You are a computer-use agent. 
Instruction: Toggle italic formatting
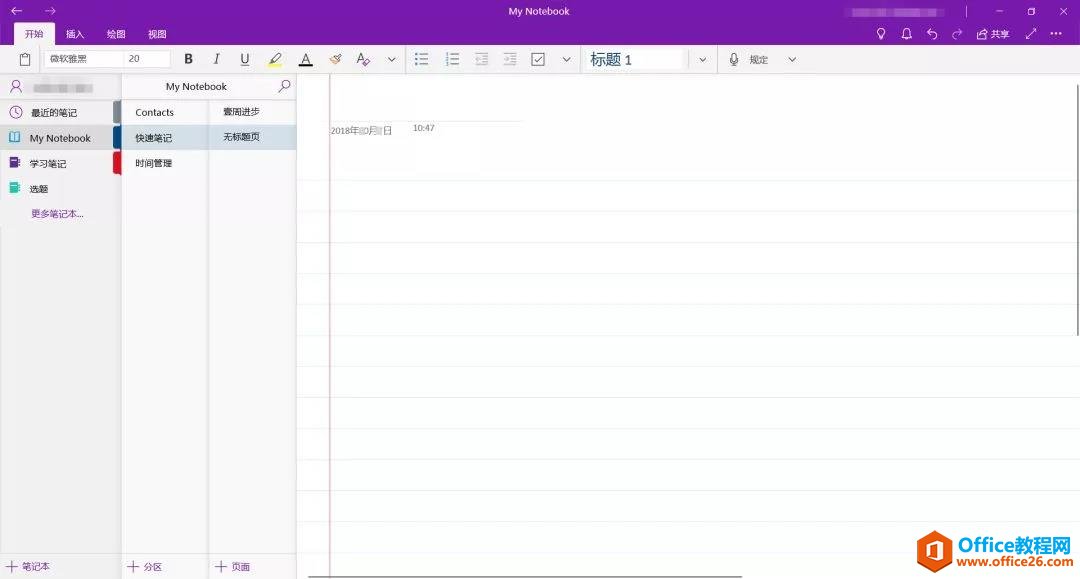216,58
